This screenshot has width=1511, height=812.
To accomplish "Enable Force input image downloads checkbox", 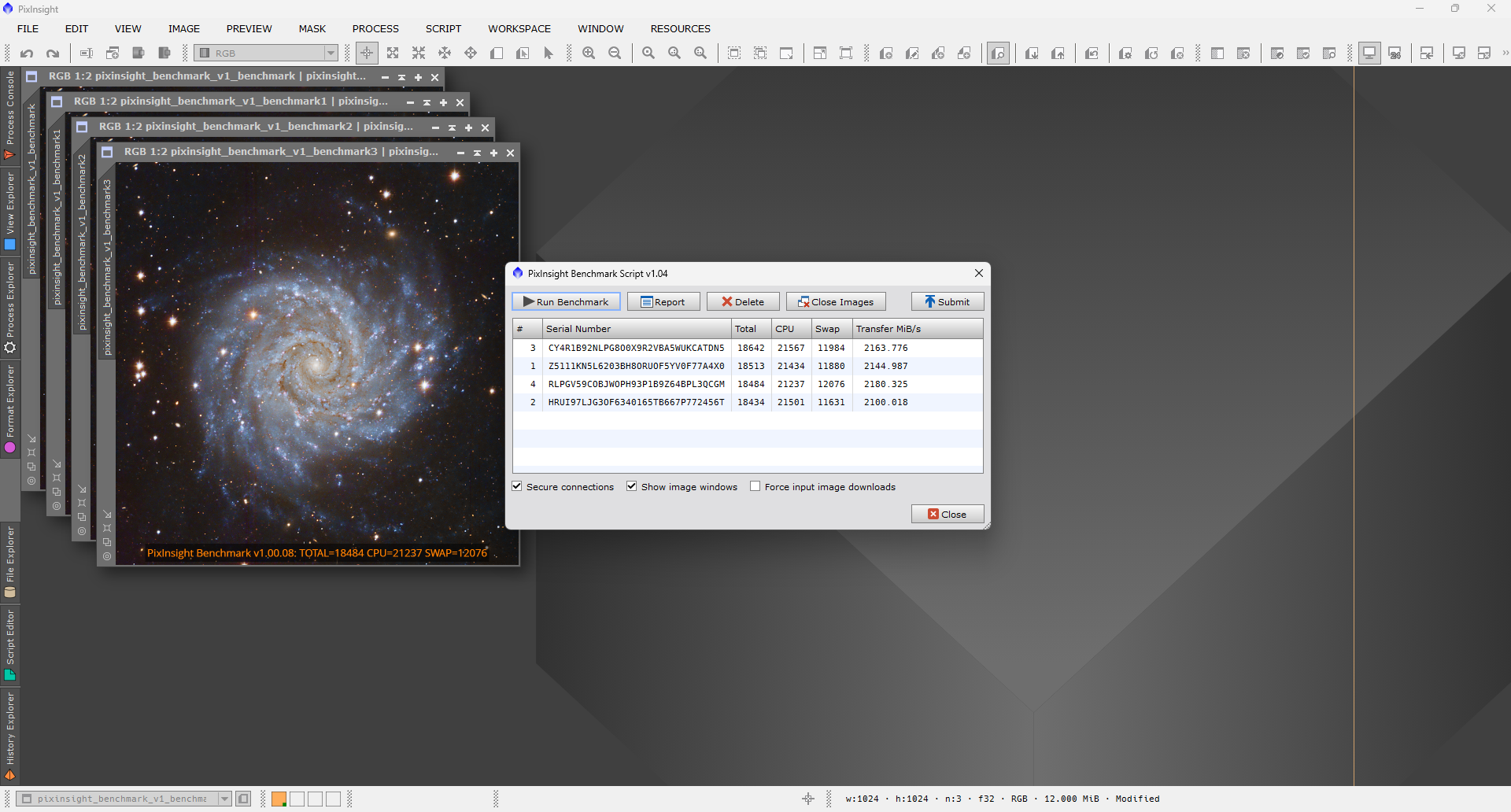I will coord(755,487).
